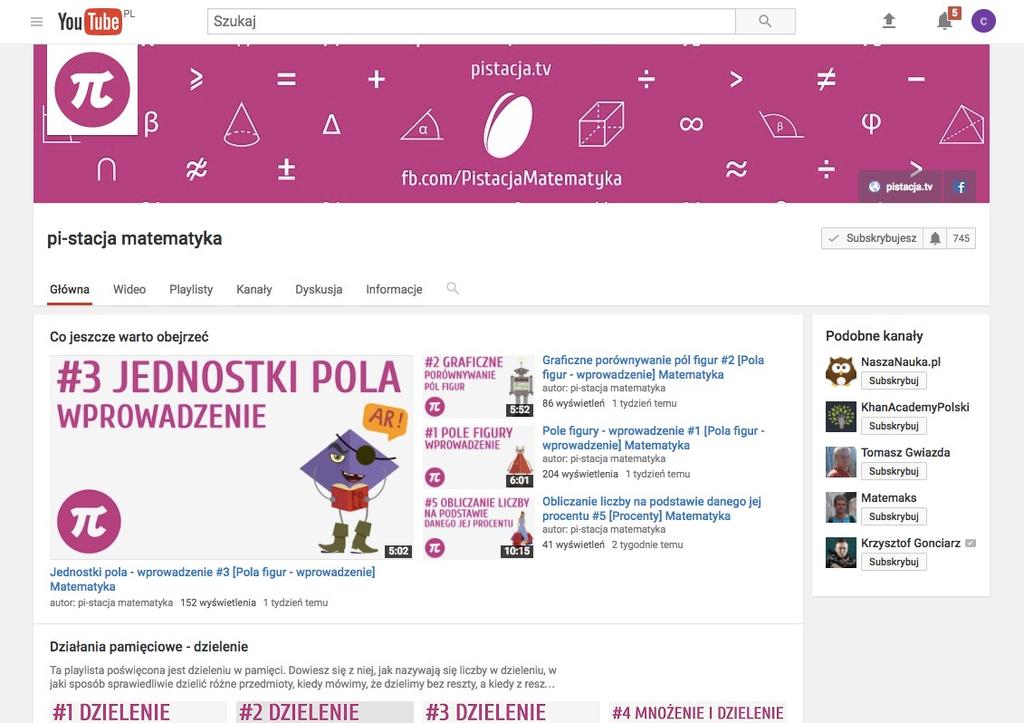This screenshot has width=1024, height=723.
Task: Open the purple account avatar
Action: [x=983, y=21]
